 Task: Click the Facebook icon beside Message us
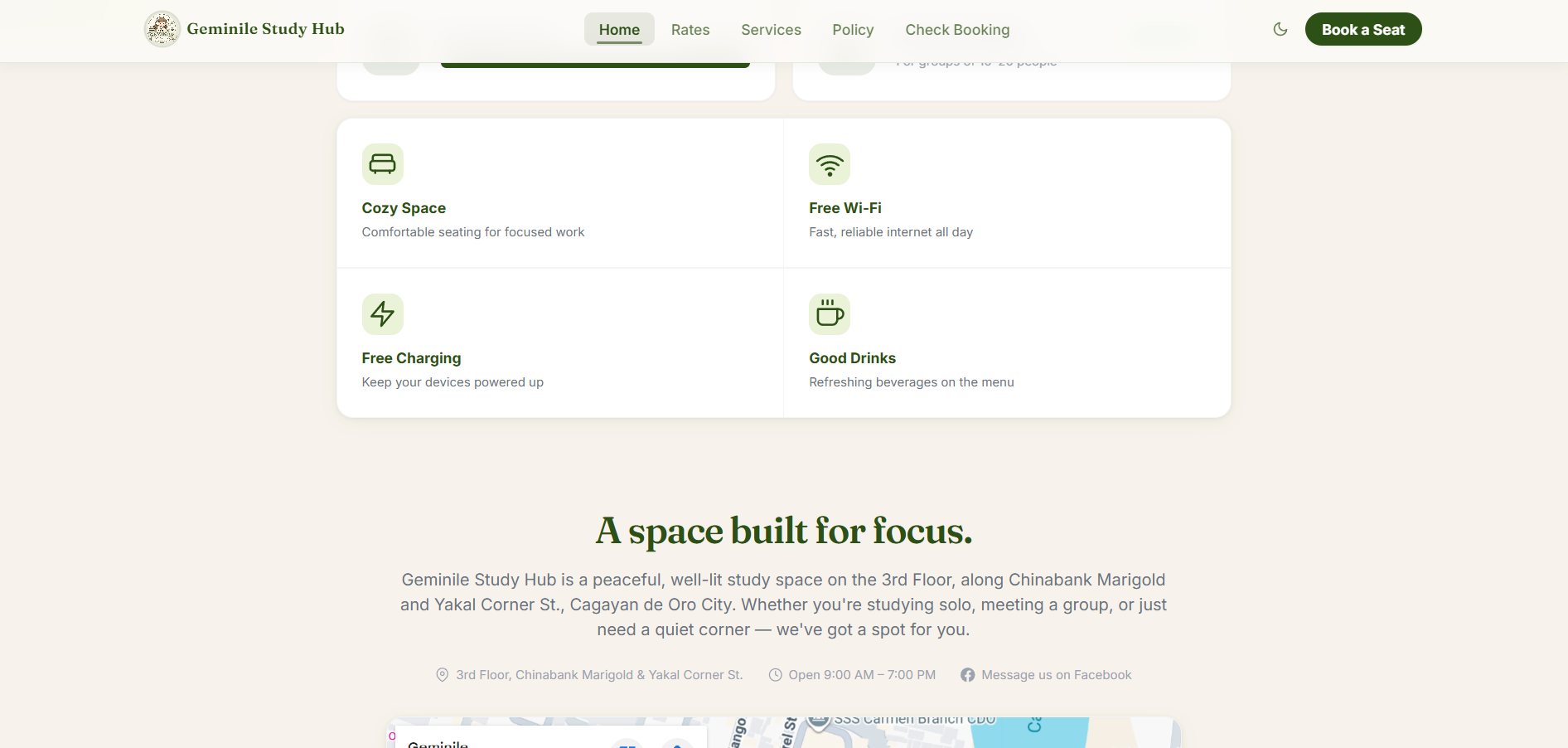pyautogui.click(x=968, y=675)
